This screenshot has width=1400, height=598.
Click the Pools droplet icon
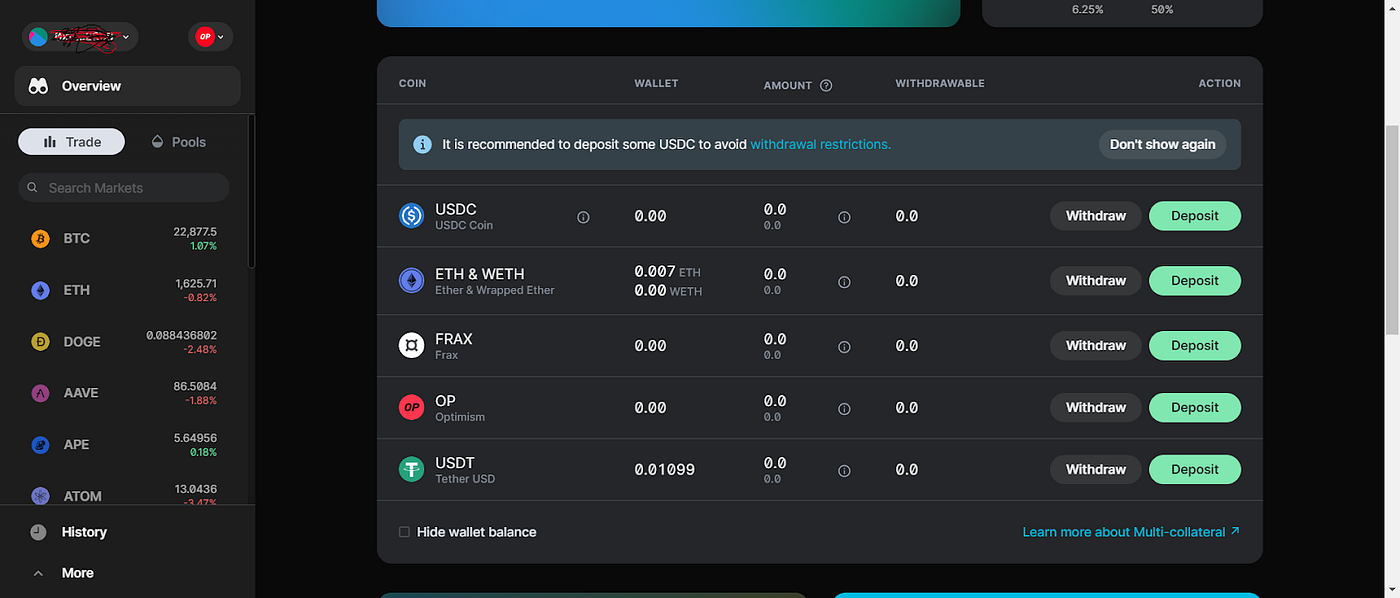point(157,142)
